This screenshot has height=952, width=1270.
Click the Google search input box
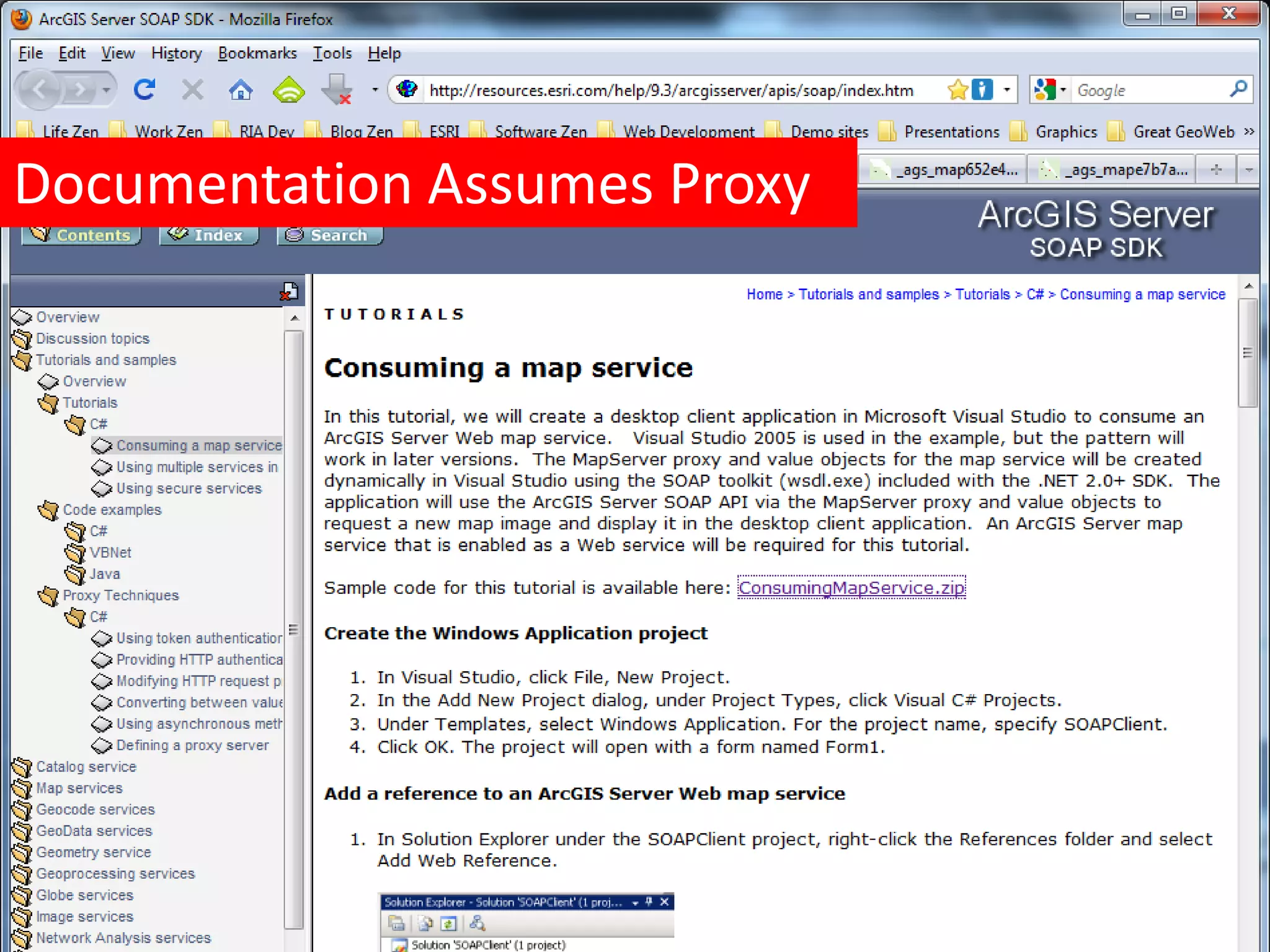1151,90
